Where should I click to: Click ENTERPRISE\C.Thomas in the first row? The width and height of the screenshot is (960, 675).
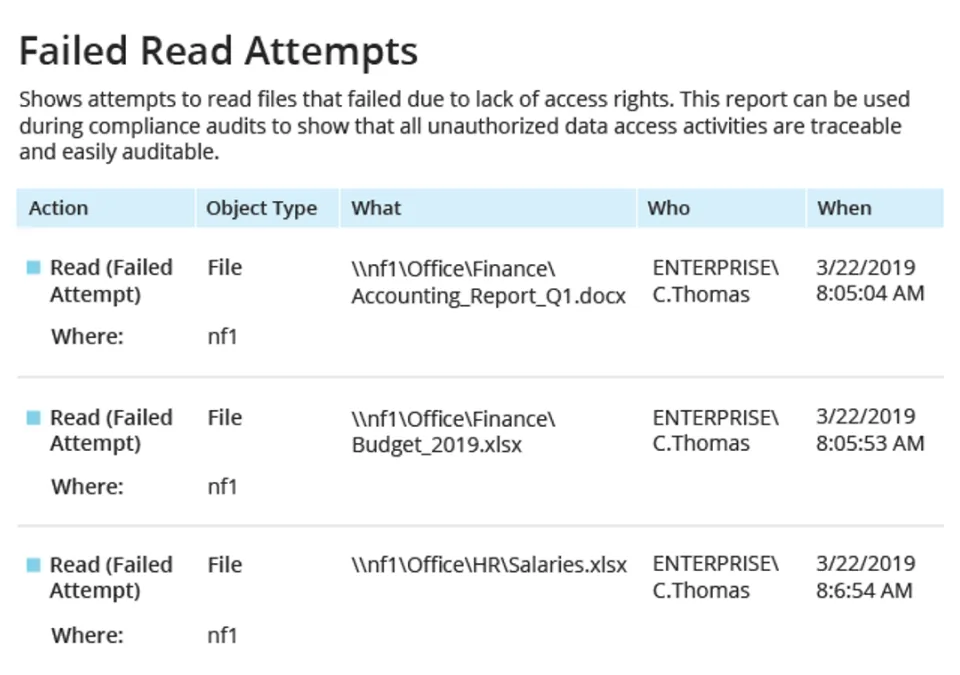click(714, 281)
